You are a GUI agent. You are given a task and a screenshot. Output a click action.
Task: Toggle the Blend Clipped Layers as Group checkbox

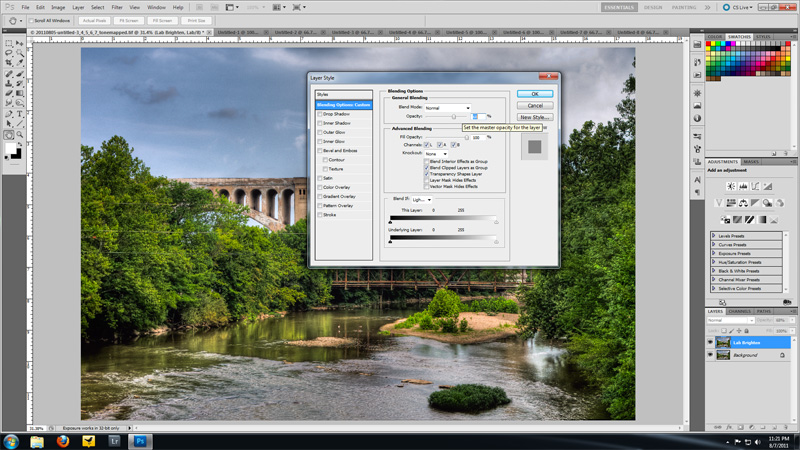[426, 167]
